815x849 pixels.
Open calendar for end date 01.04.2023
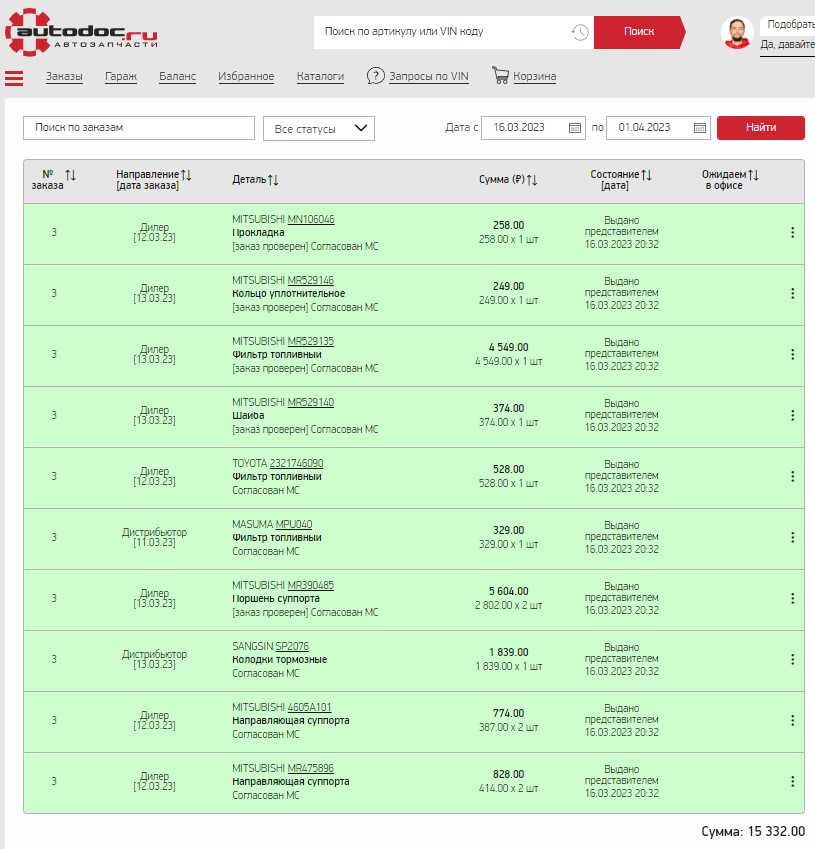[700, 128]
